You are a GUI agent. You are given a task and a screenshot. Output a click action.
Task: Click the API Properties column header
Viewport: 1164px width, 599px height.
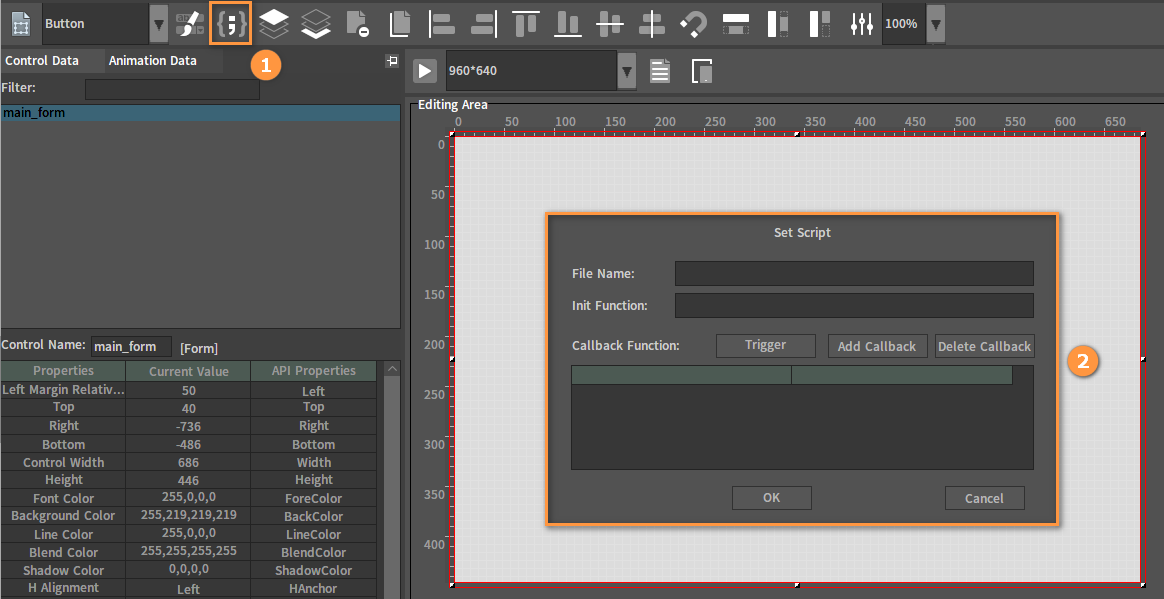pyautogui.click(x=313, y=370)
